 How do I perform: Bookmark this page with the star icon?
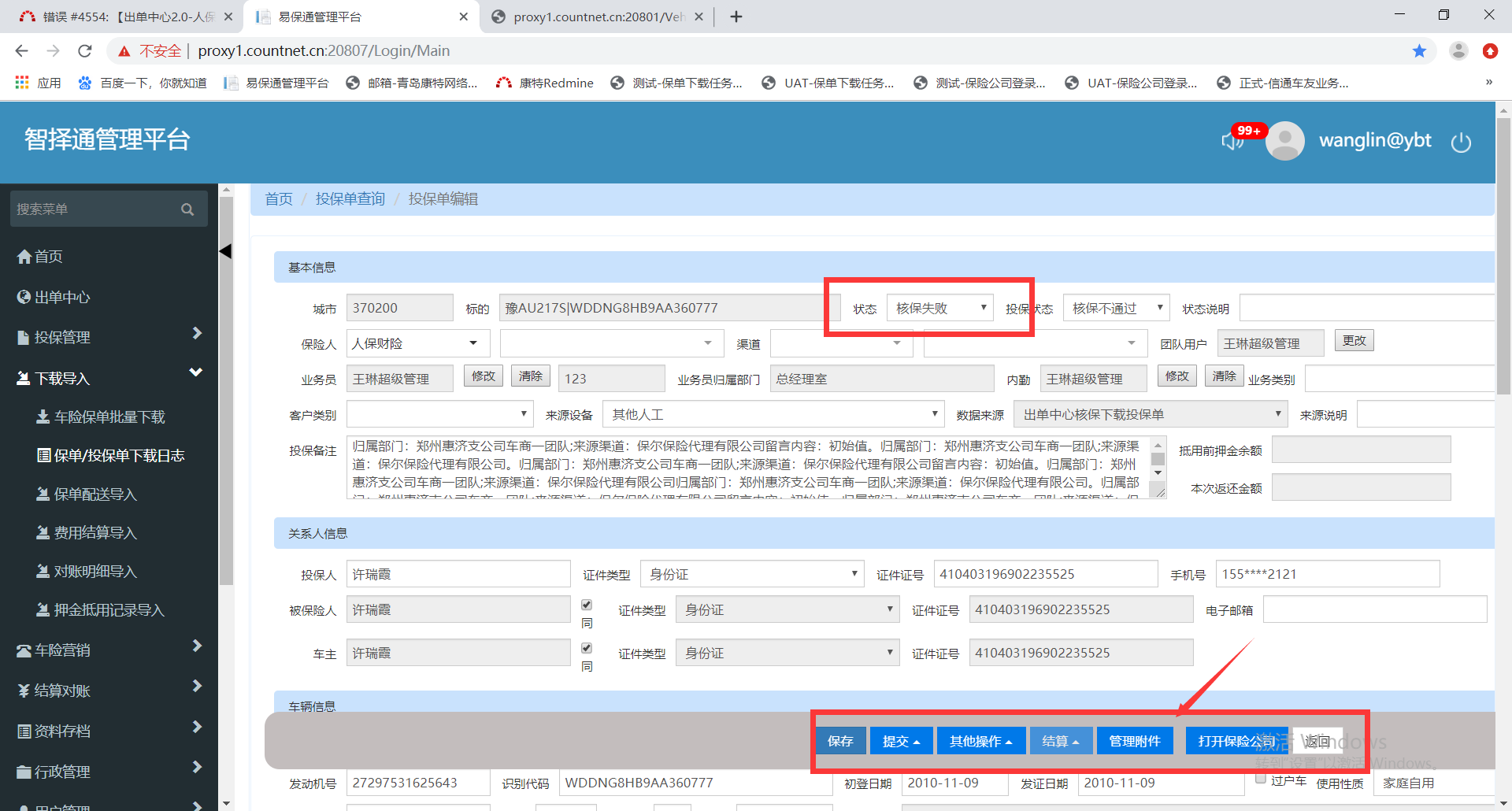1419,51
